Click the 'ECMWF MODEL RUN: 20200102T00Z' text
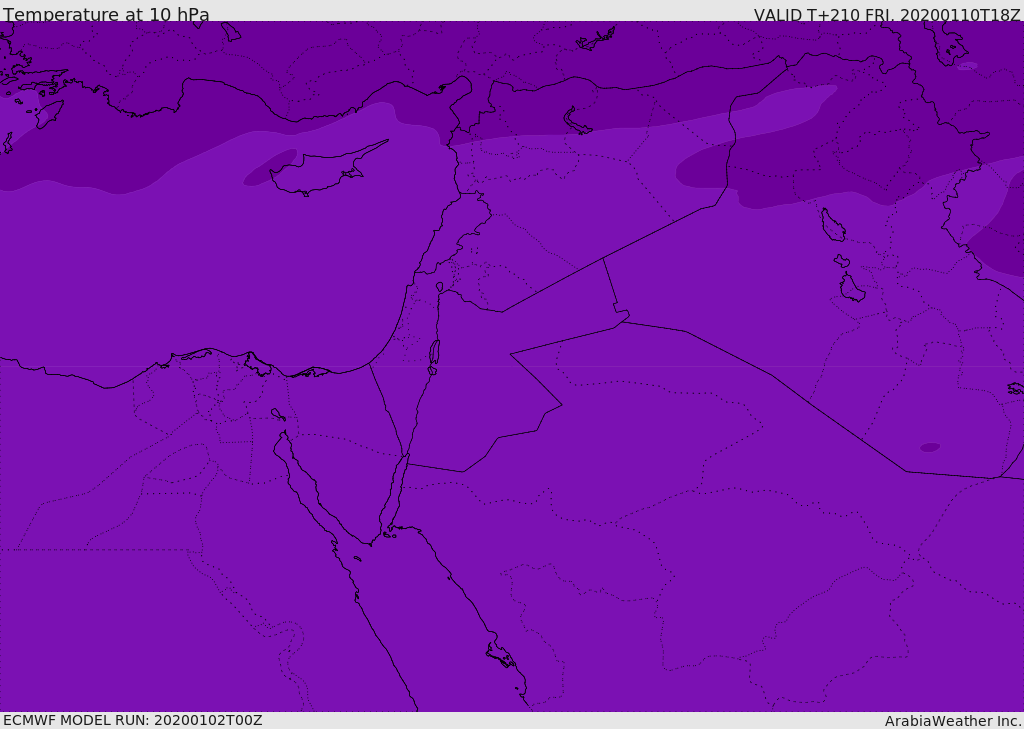This screenshot has height=729, width=1024. (133, 720)
